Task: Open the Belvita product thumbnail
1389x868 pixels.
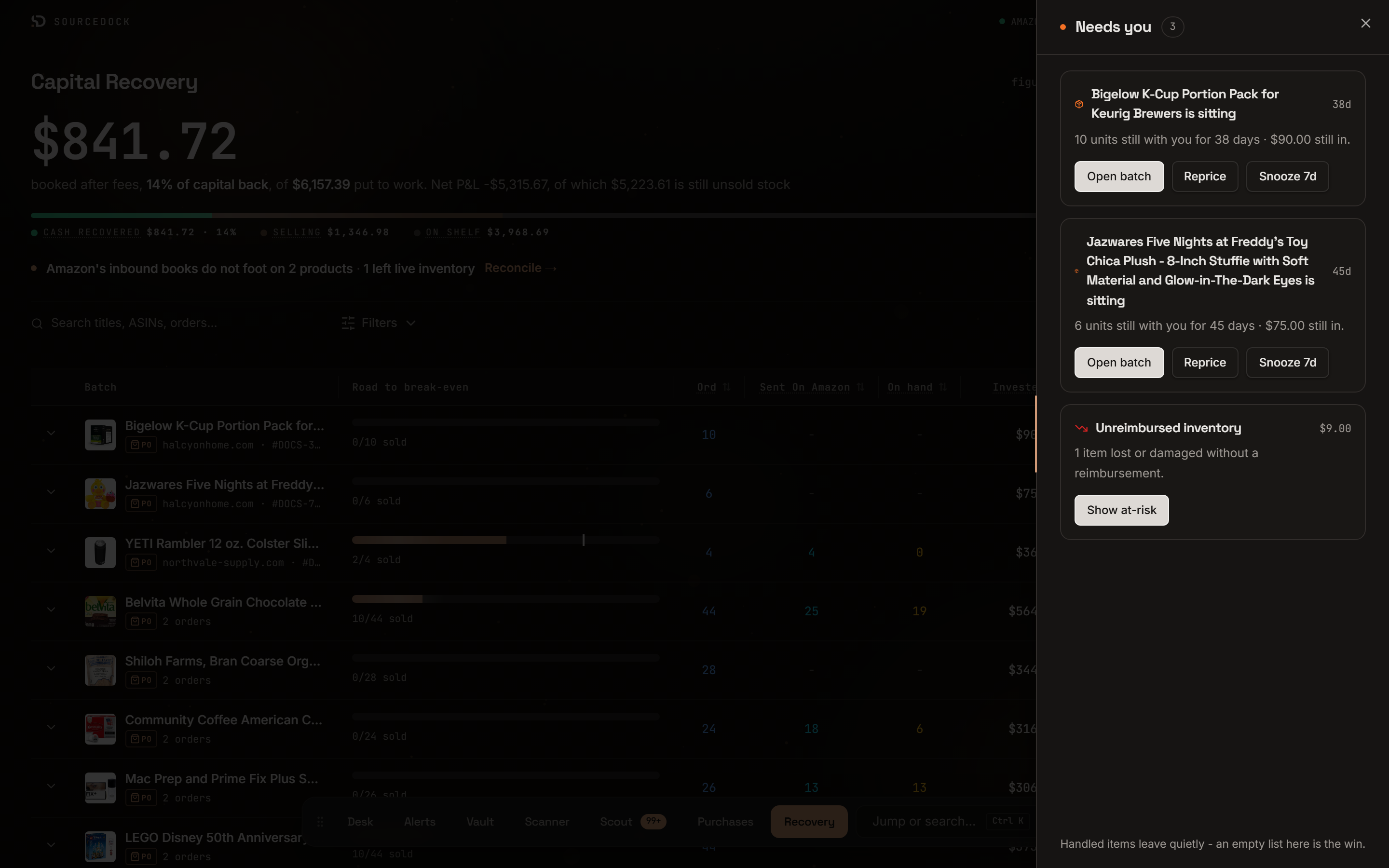Action: click(x=100, y=611)
